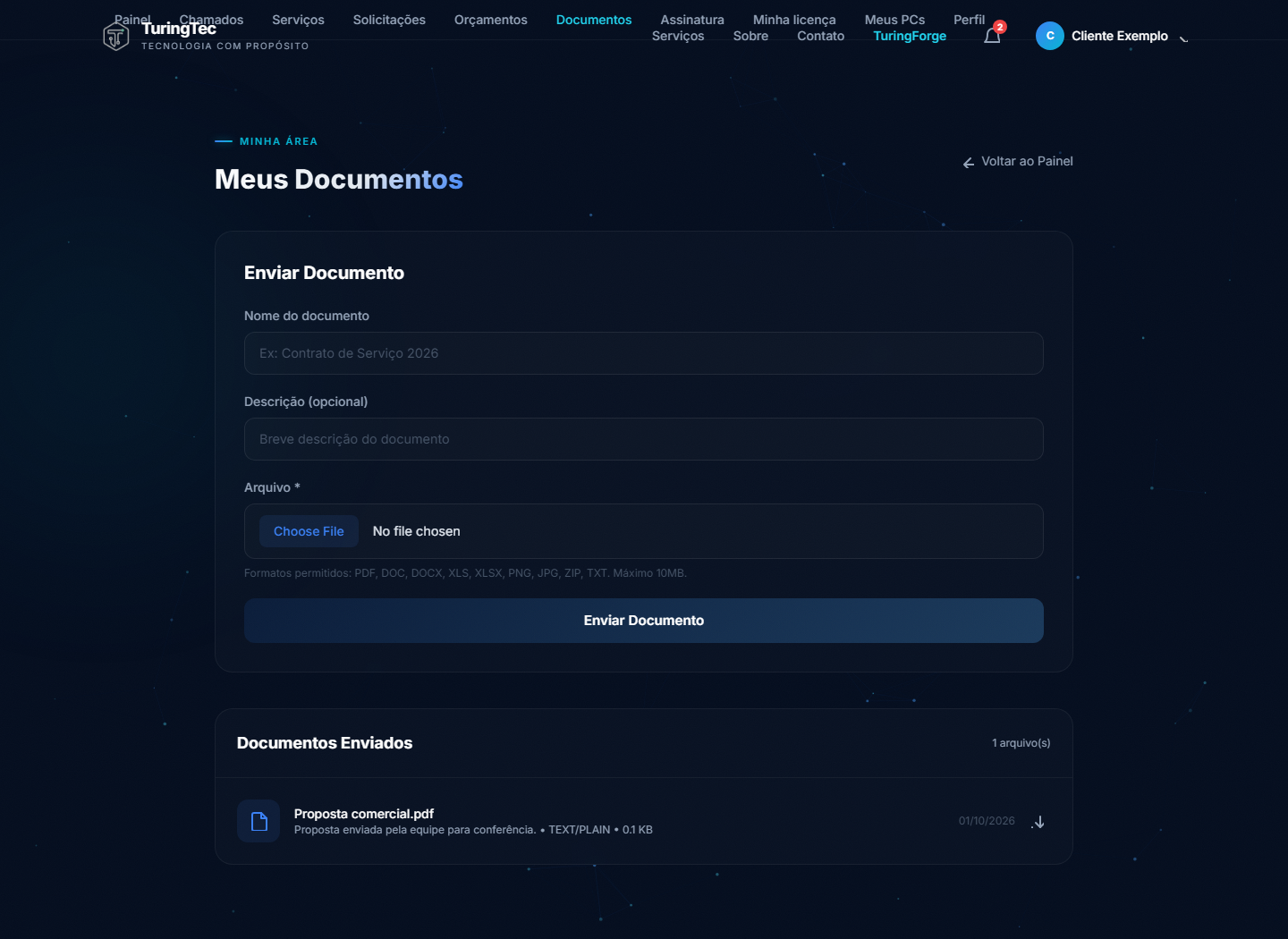This screenshot has height=939, width=1288.
Task: Open Serviços item beside Solicitações
Action: point(298,20)
